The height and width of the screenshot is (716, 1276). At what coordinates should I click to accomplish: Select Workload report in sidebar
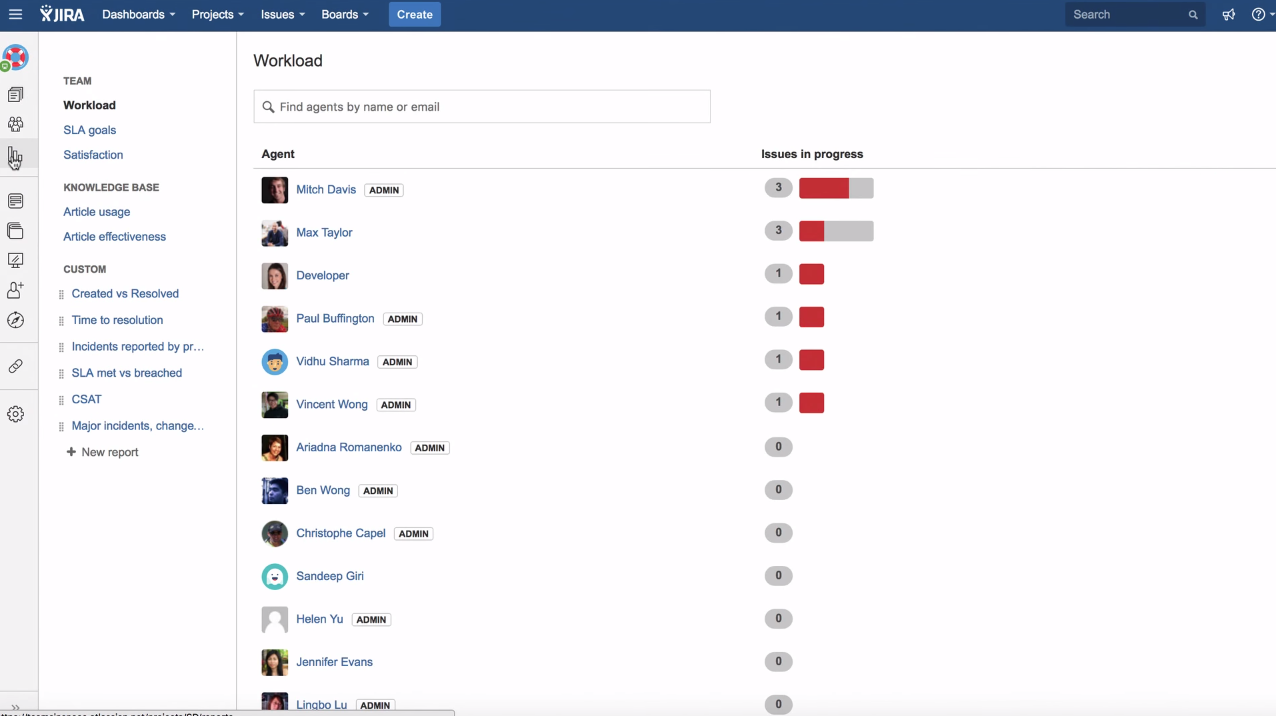pos(89,105)
